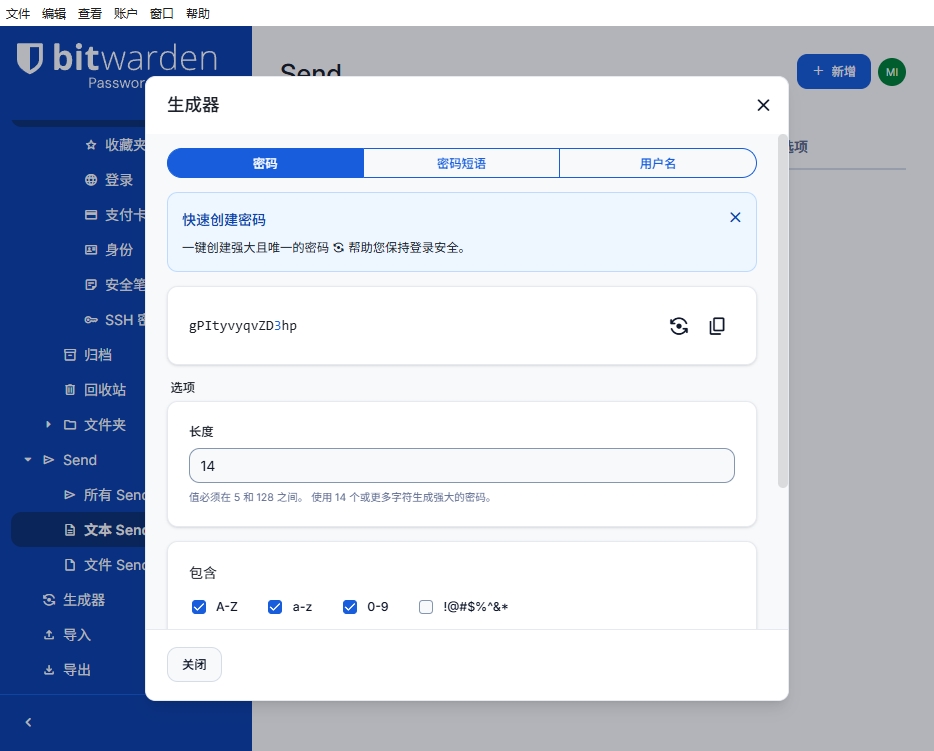Select the SSH key icon in sidebar
Screen dimensions: 934x751
pyautogui.click(x=91, y=320)
